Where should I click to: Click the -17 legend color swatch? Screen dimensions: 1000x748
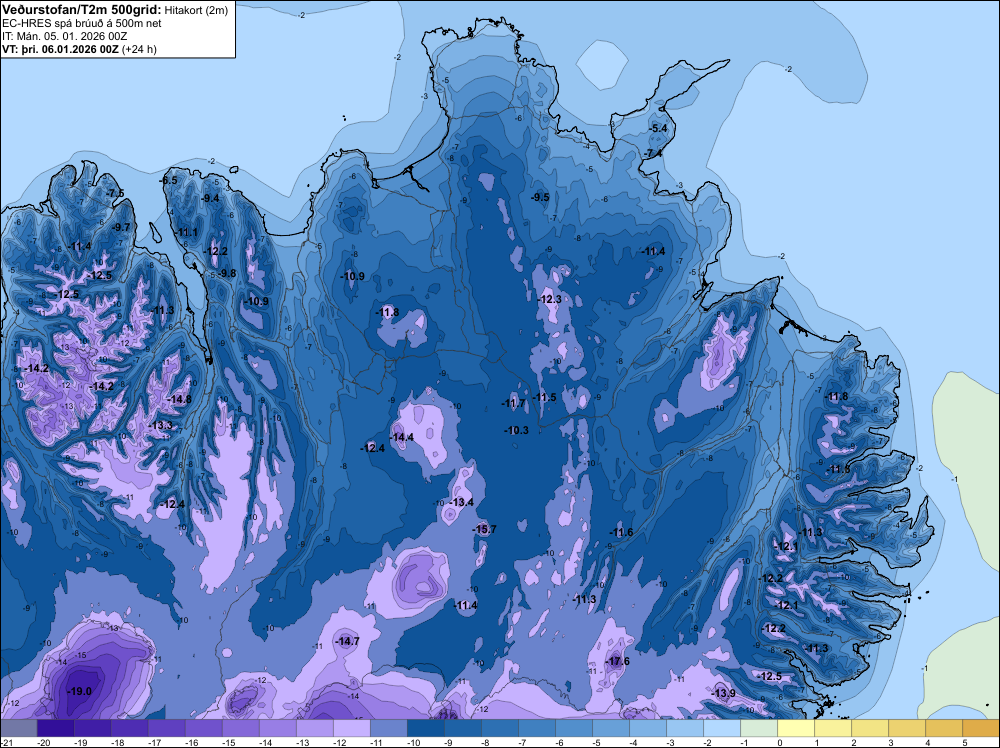click(166, 728)
